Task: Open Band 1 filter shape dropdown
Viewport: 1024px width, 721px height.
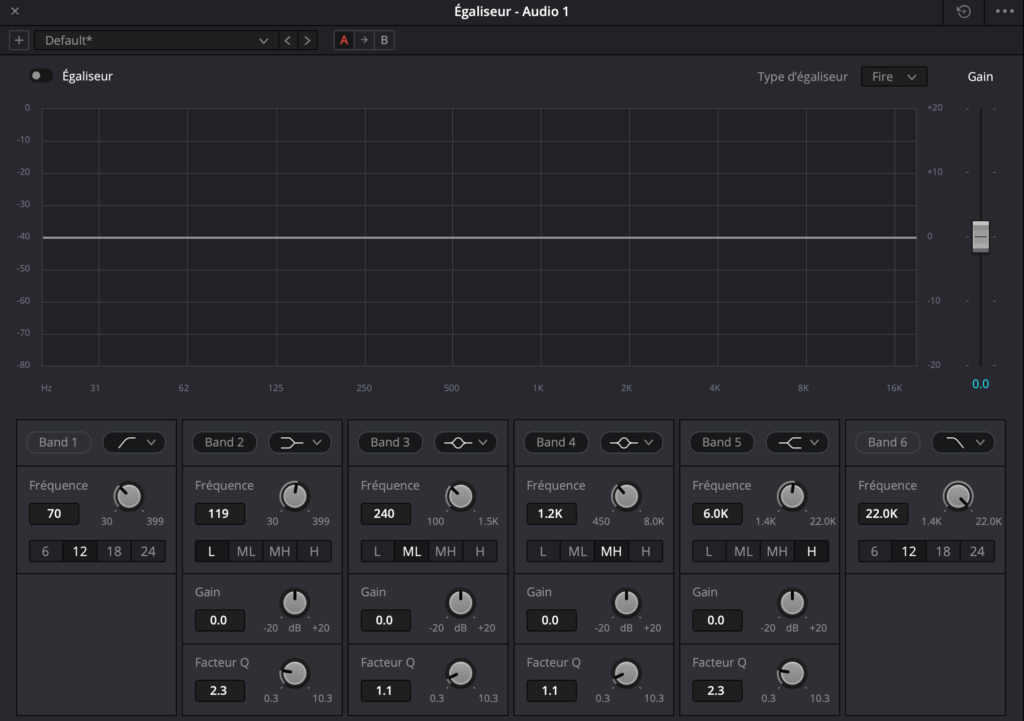Action: pos(134,442)
